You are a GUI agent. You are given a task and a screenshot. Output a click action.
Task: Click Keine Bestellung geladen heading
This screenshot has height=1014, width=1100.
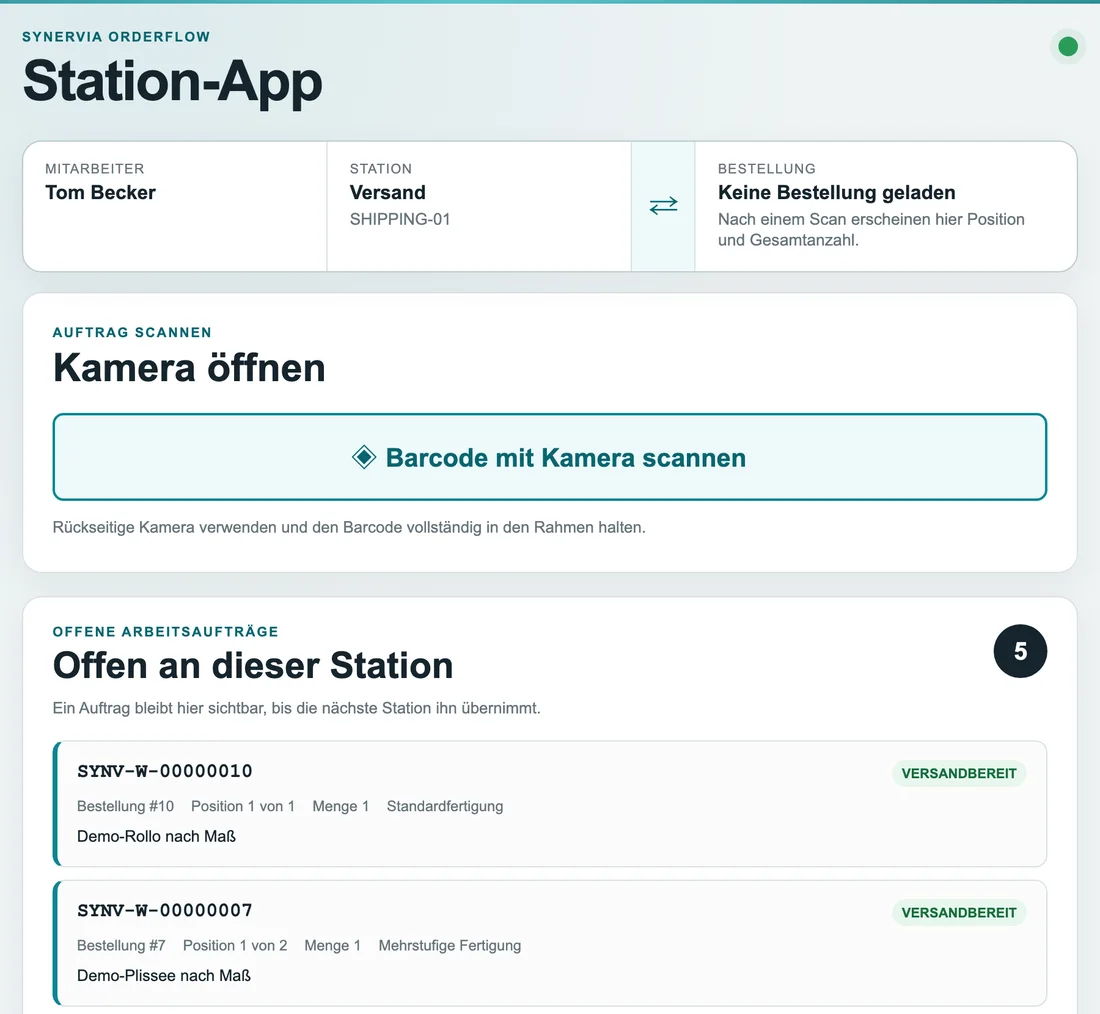pos(836,192)
